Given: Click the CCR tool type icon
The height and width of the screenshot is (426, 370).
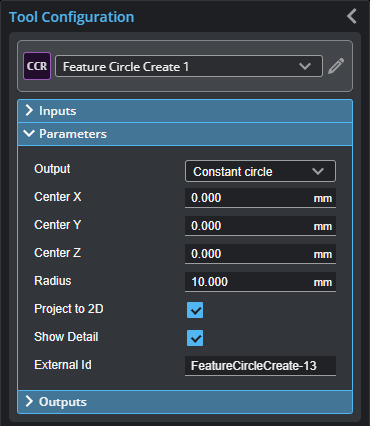Looking at the screenshot, I should click(x=37, y=66).
